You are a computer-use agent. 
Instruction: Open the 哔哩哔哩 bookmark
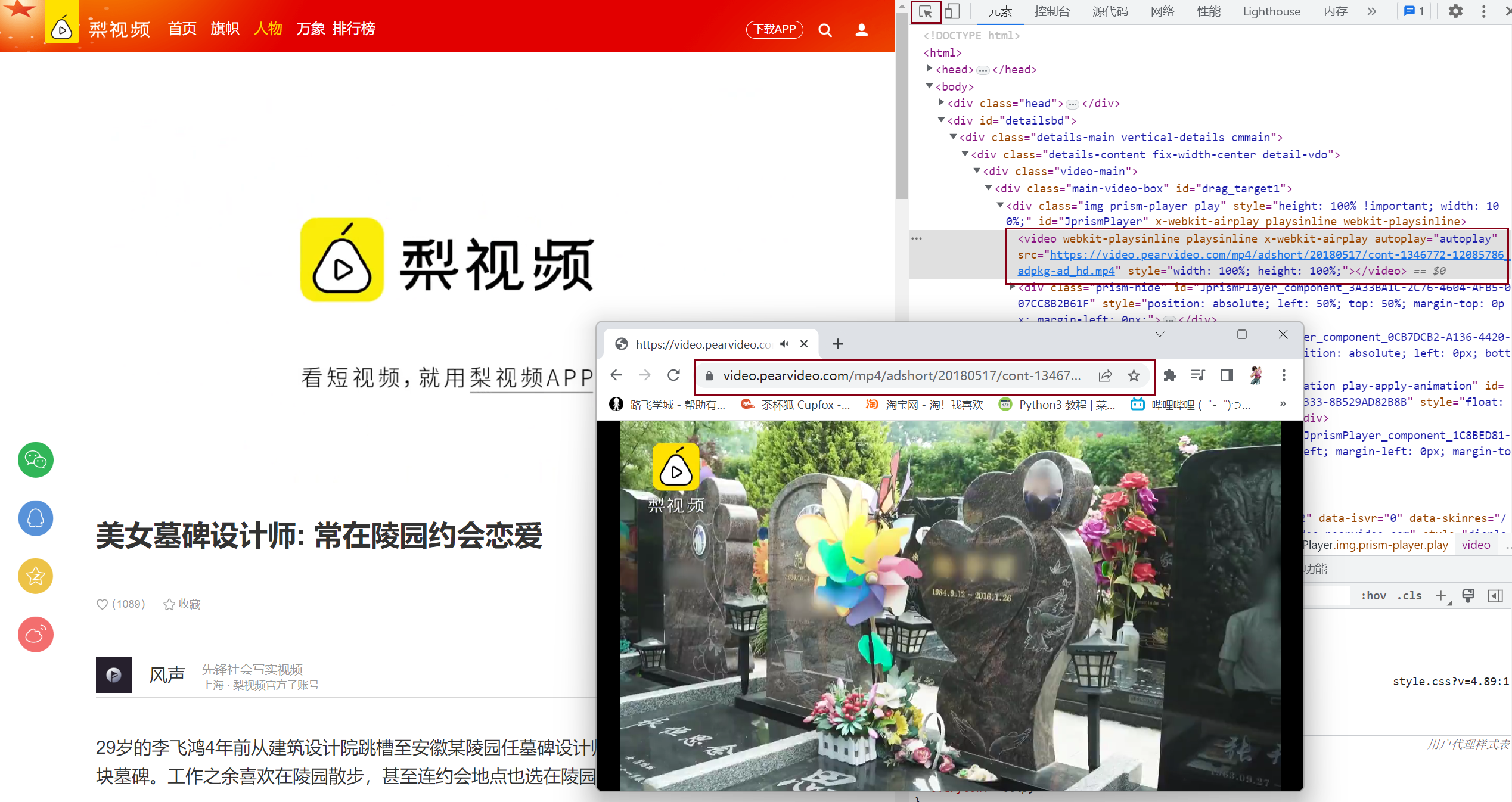coord(1190,405)
